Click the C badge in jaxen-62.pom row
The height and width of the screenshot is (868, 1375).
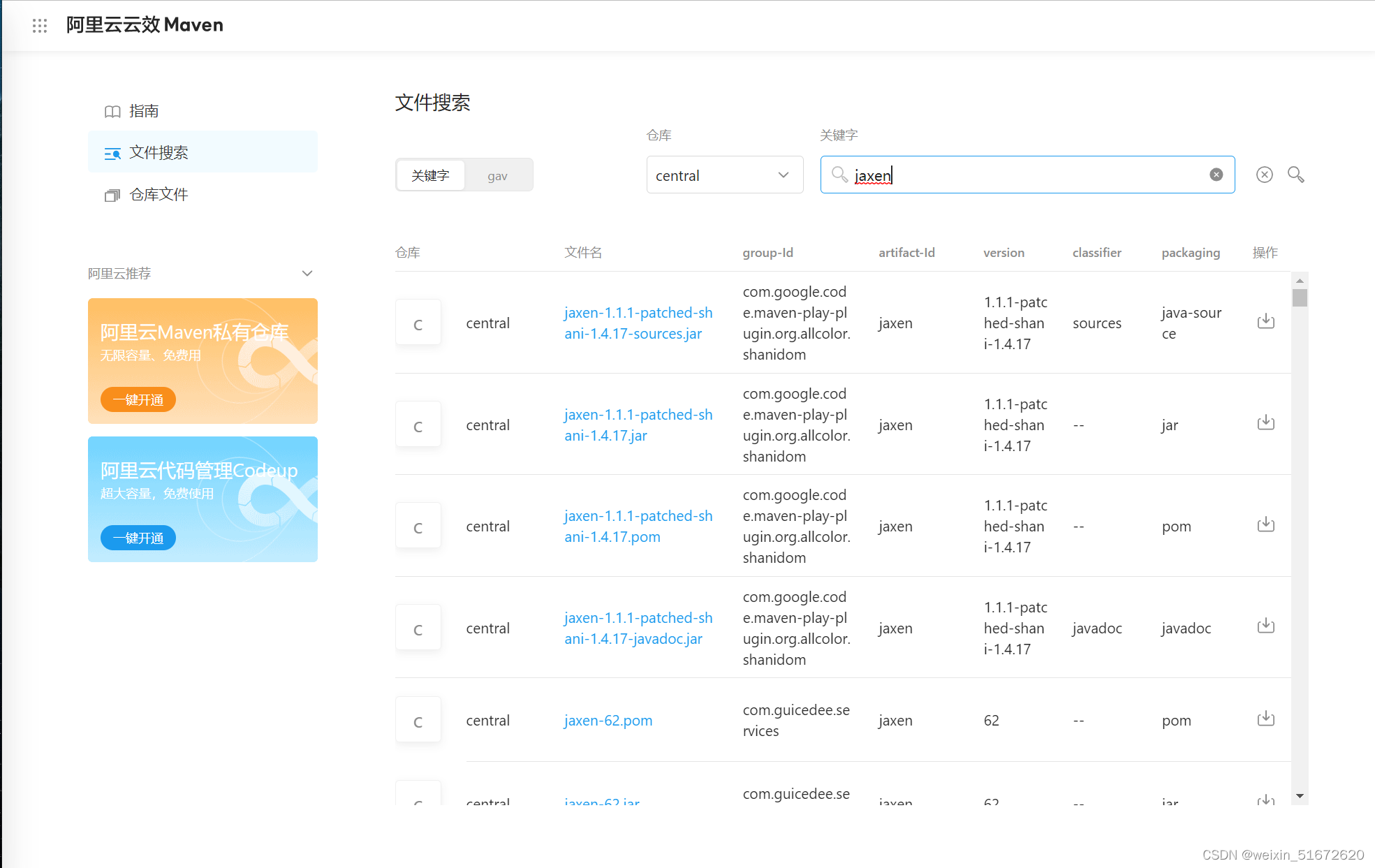(x=418, y=720)
